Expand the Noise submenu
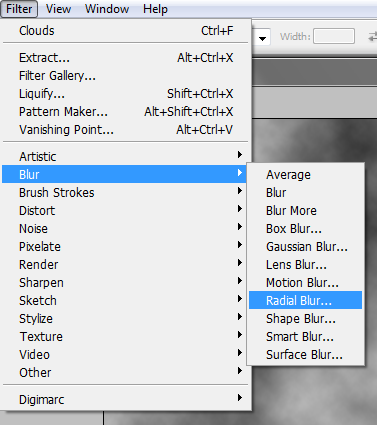Image resolution: width=377 pixels, height=425 pixels. (x=124, y=228)
